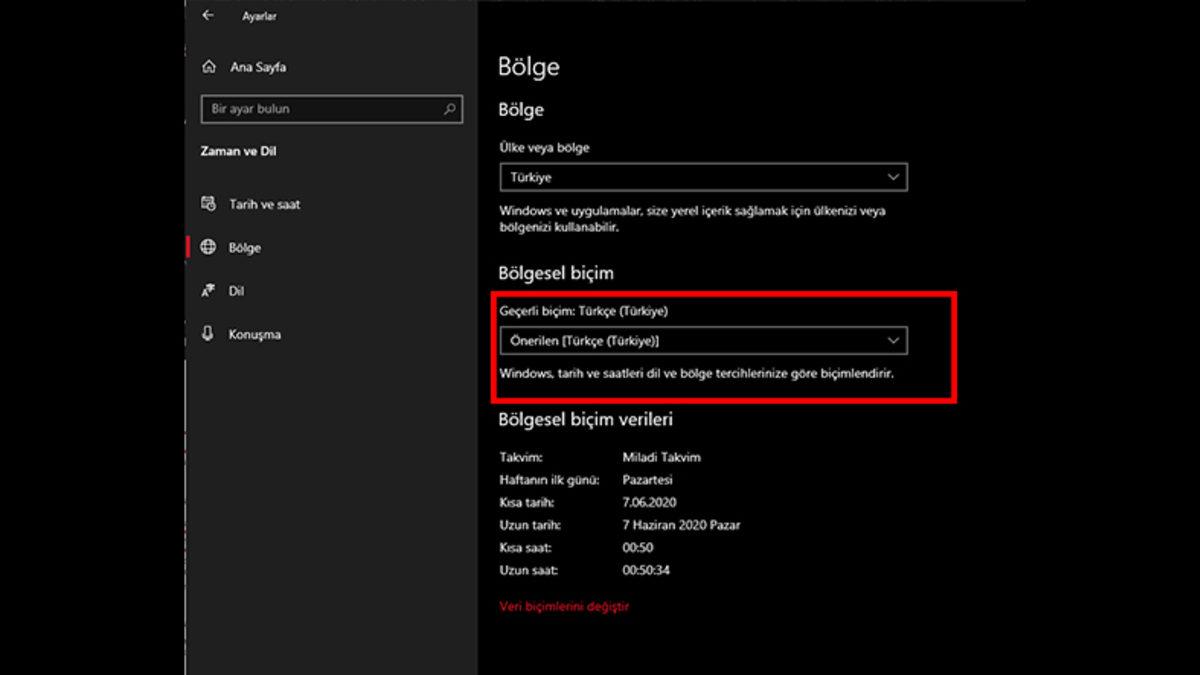1200x675 pixels.
Task: Open Veri biçimlerini değiştir link
Action: (565, 605)
